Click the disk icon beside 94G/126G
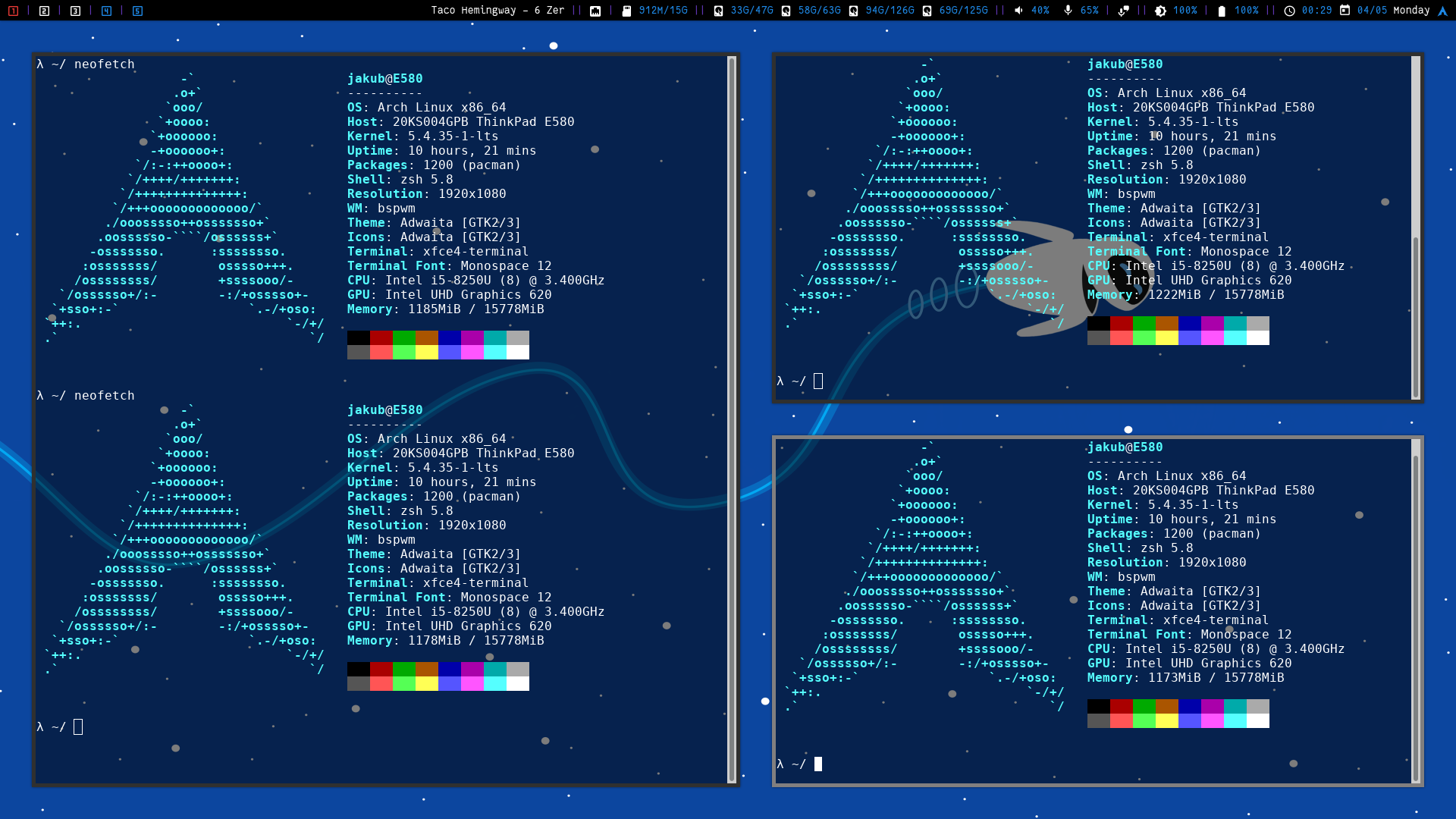 click(853, 11)
